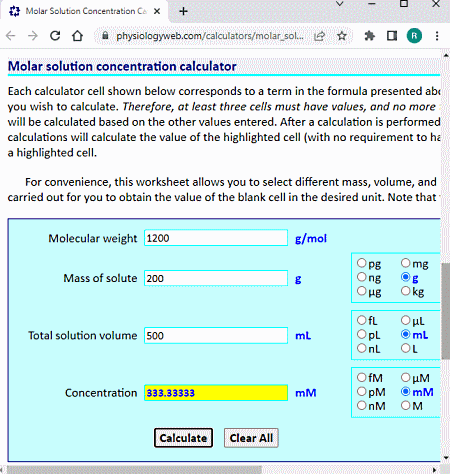Select µL volume unit
Screen dimensions: 450x474
[405, 320]
